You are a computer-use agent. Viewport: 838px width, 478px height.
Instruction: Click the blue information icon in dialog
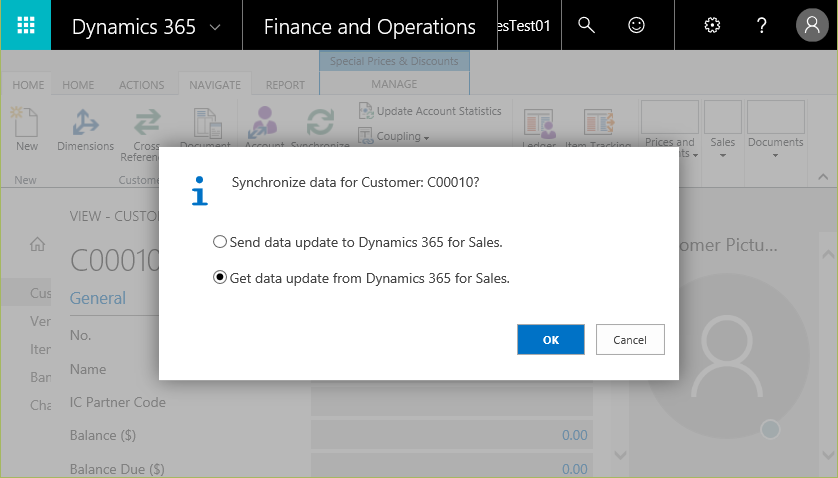(x=199, y=191)
